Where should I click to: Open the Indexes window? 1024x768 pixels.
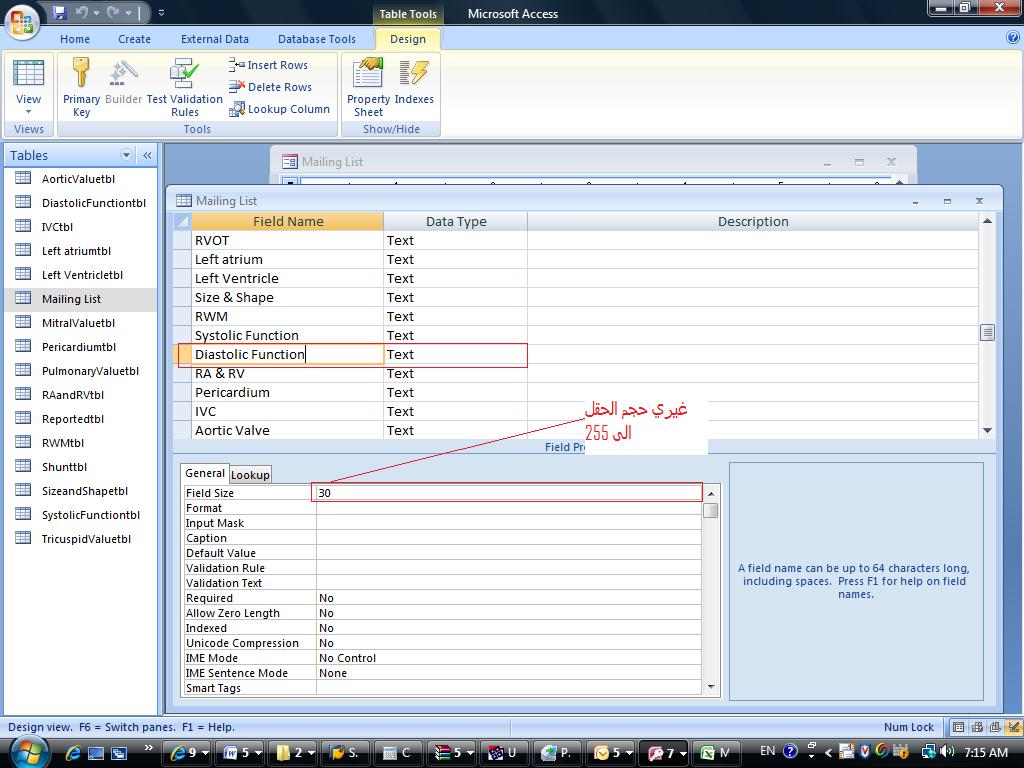click(x=414, y=82)
